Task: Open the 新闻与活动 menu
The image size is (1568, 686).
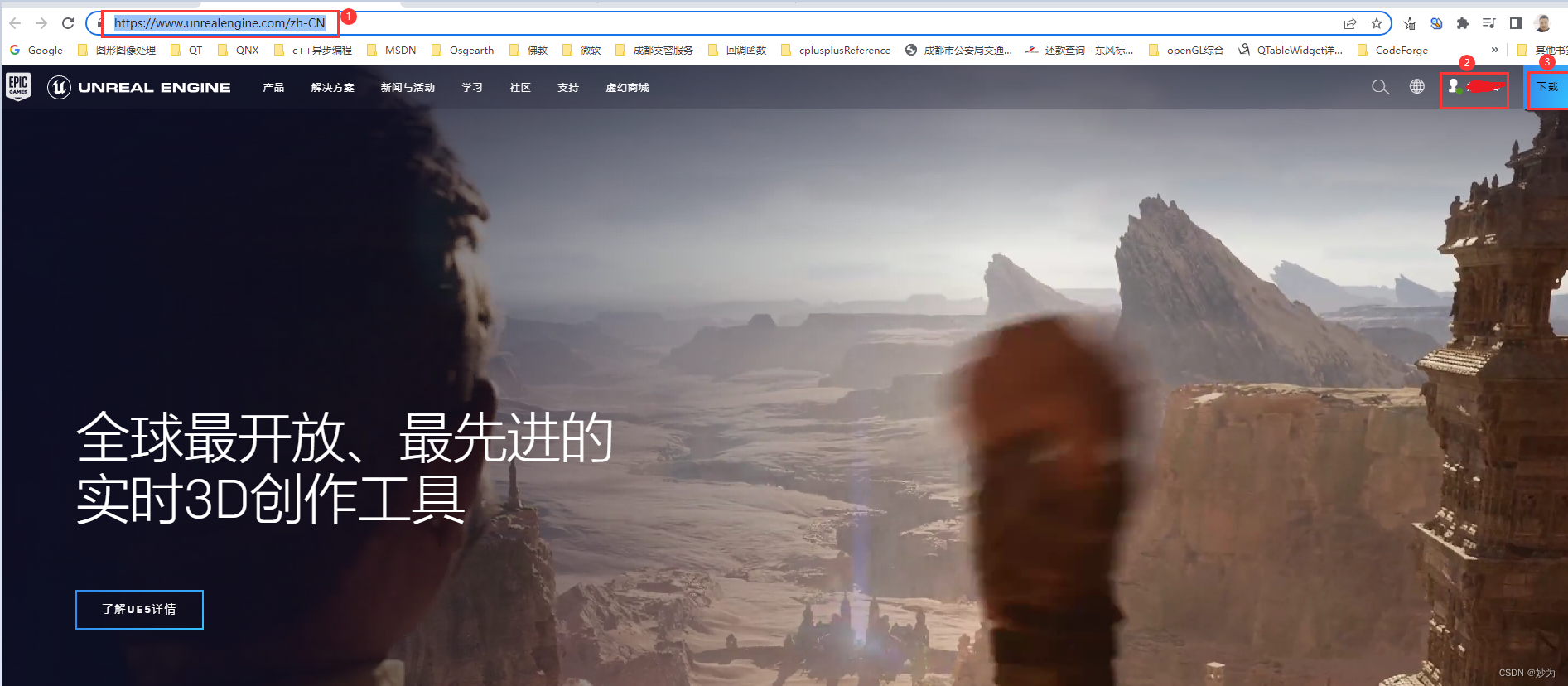Action: [x=408, y=87]
